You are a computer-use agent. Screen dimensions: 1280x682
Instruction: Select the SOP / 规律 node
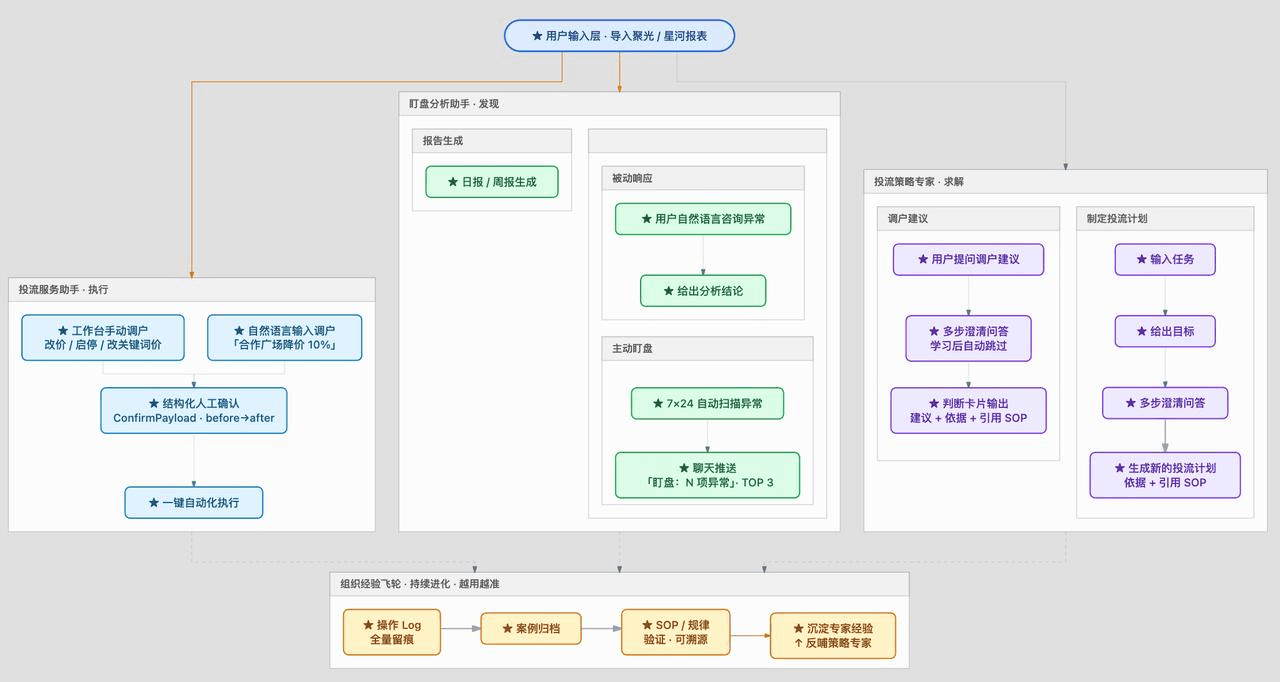tap(676, 632)
